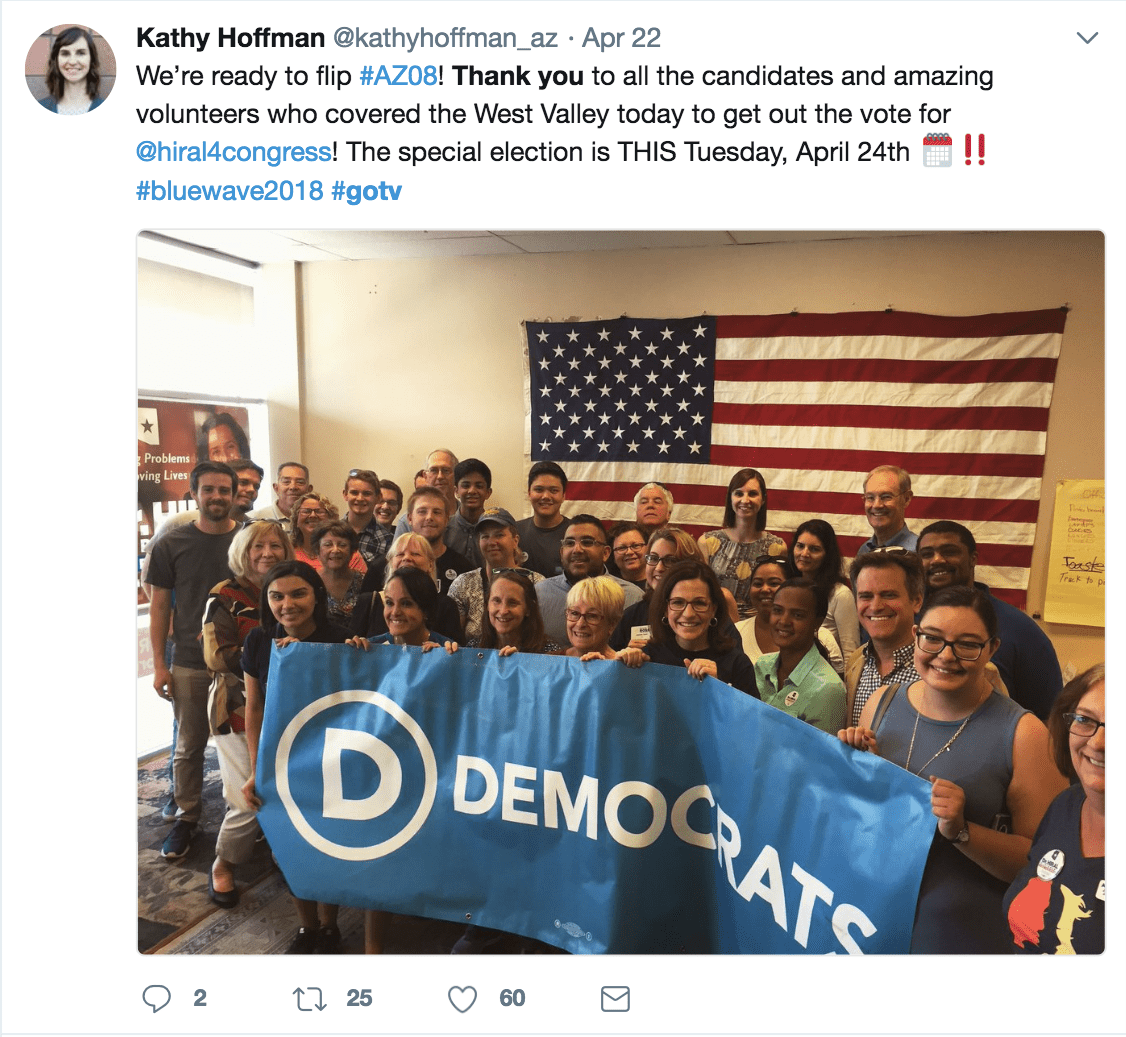Click the like count 60
Viewport: 1126px width, 1037px height.
pos(512,998)
